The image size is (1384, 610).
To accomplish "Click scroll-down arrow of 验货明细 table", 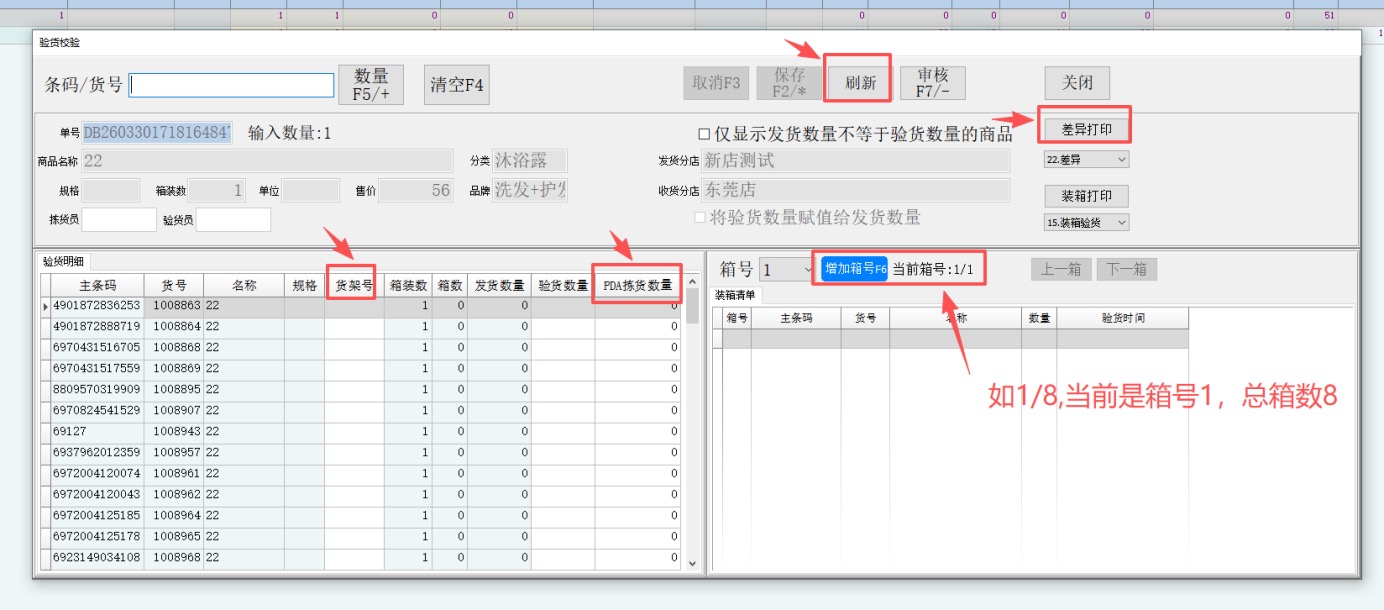I will click(692, 564).
